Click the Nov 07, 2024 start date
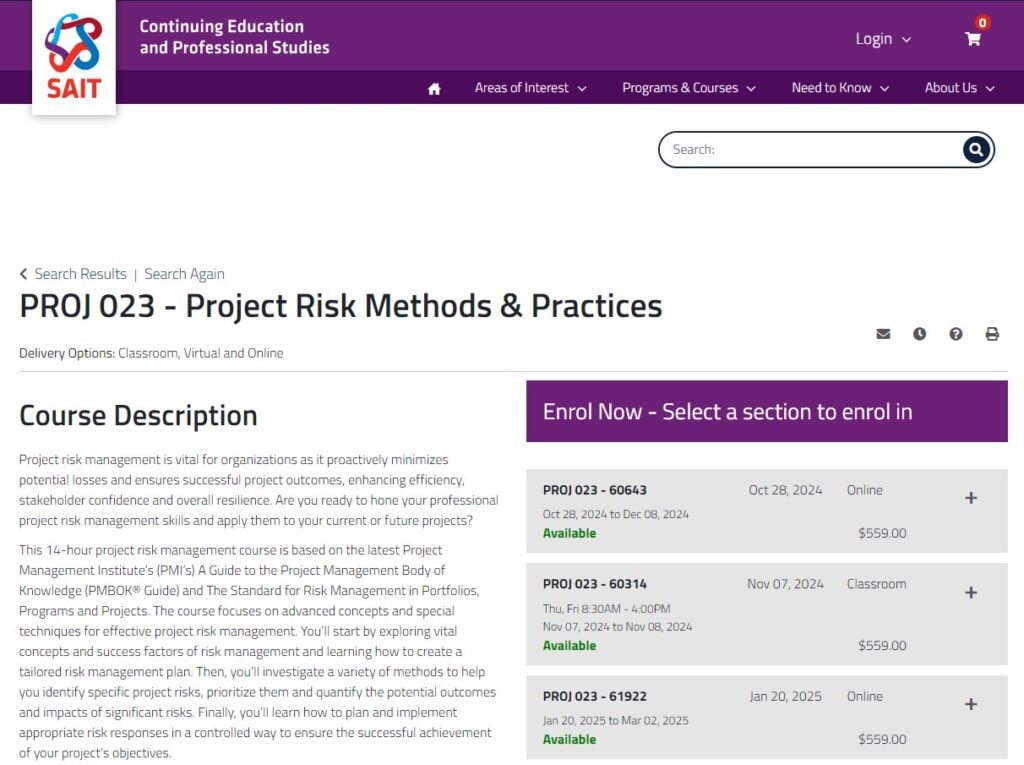1024x765 pixels. [x=786, y=584]
